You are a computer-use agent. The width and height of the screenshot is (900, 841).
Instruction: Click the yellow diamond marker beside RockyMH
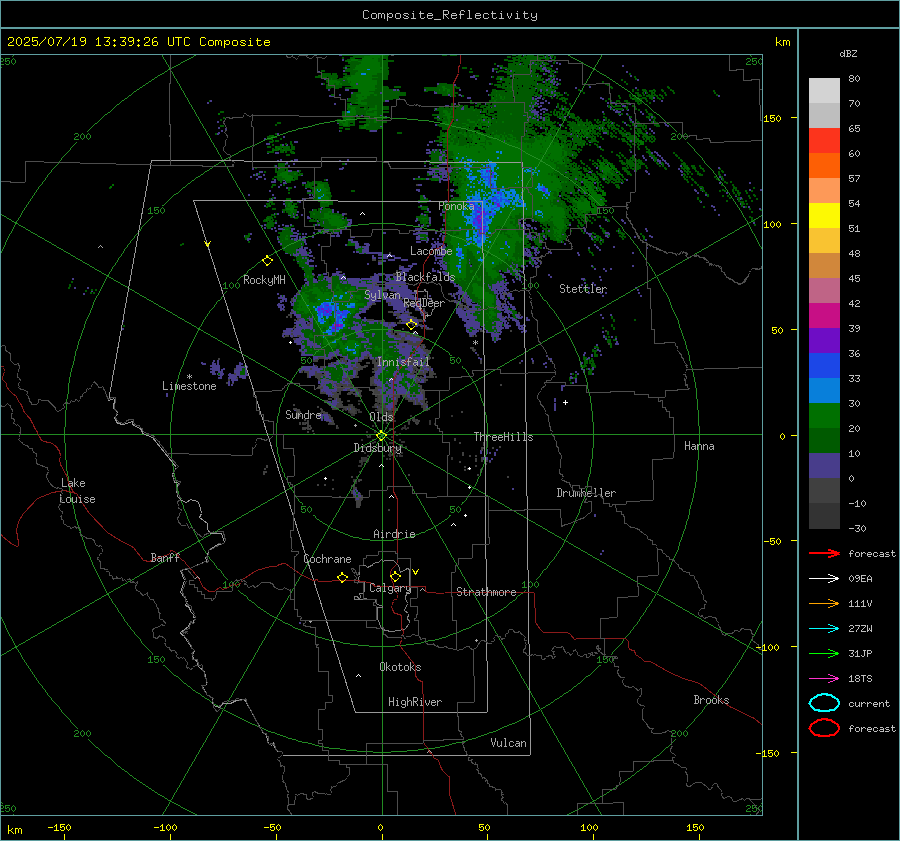(267, 261)
